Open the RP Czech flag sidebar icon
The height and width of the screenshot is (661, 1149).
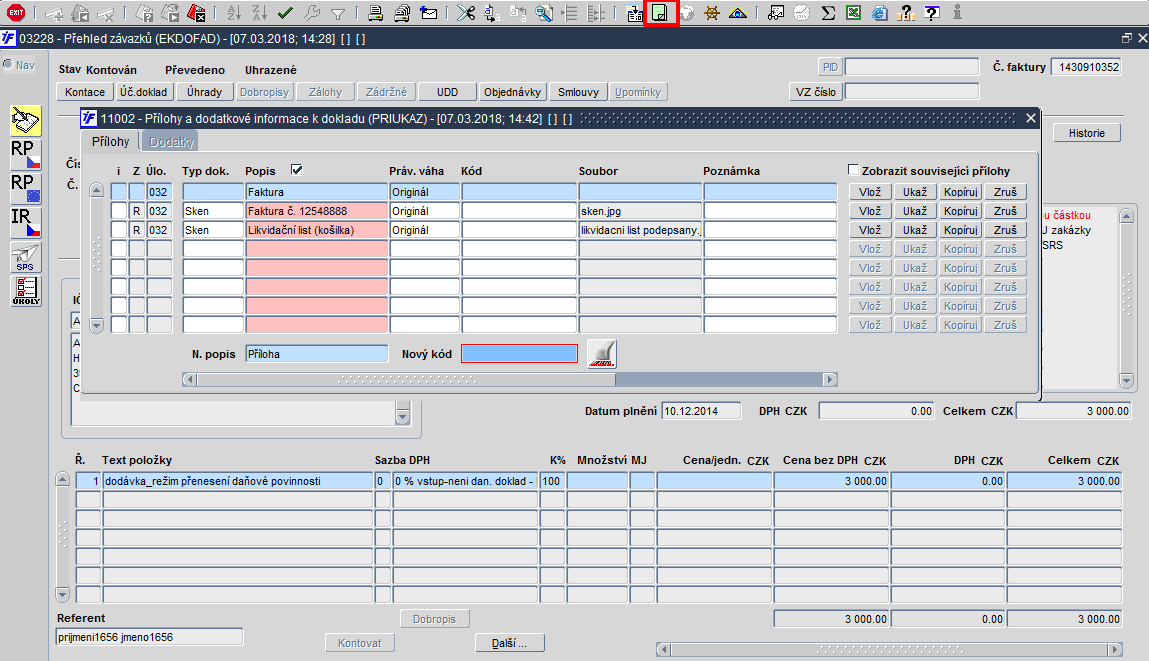click(26, 155)
